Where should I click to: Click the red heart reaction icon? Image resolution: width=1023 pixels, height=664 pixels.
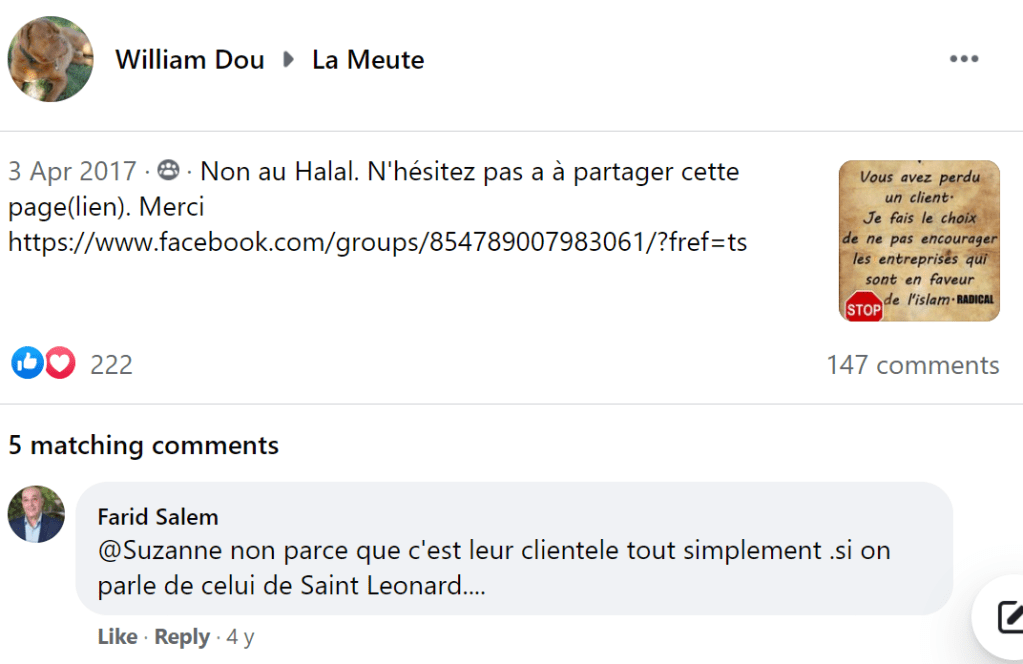pyautogui.click(x=60, y=363)
